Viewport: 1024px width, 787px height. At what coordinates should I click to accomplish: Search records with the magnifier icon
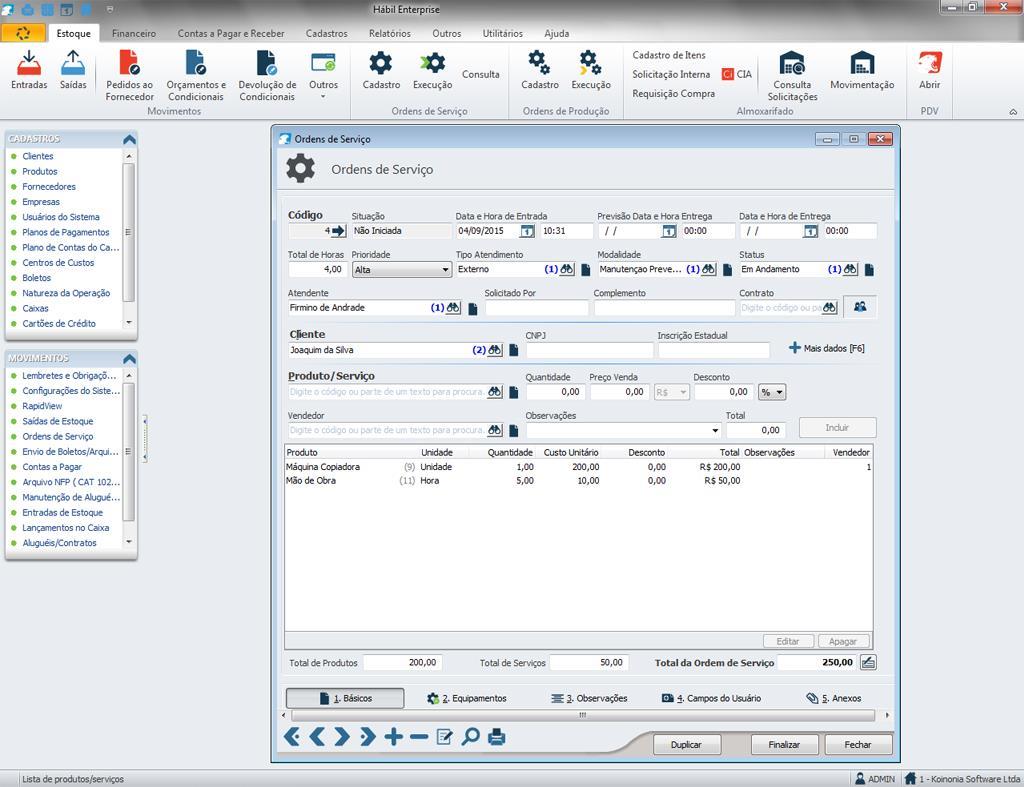[x=470, y=737]
